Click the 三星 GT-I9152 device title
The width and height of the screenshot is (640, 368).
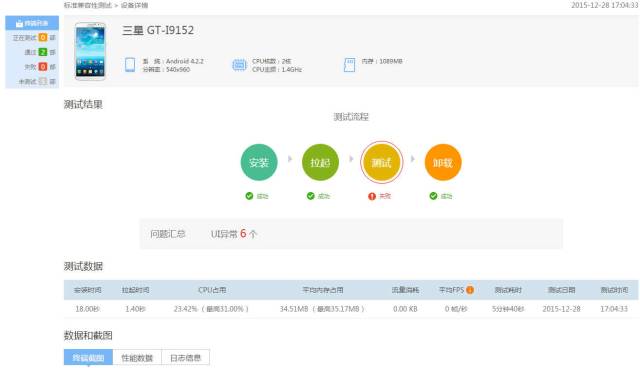tap(158, 30)
